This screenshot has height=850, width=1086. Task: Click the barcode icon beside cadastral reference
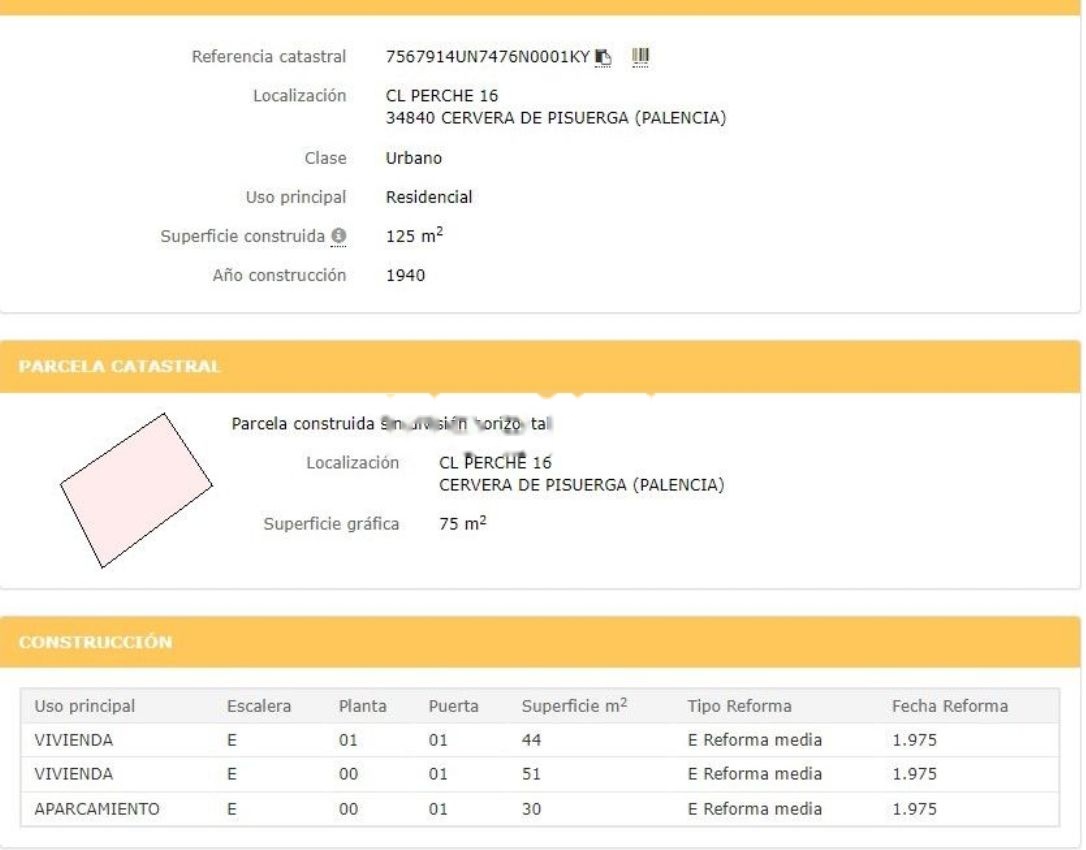tap(641, 57)
